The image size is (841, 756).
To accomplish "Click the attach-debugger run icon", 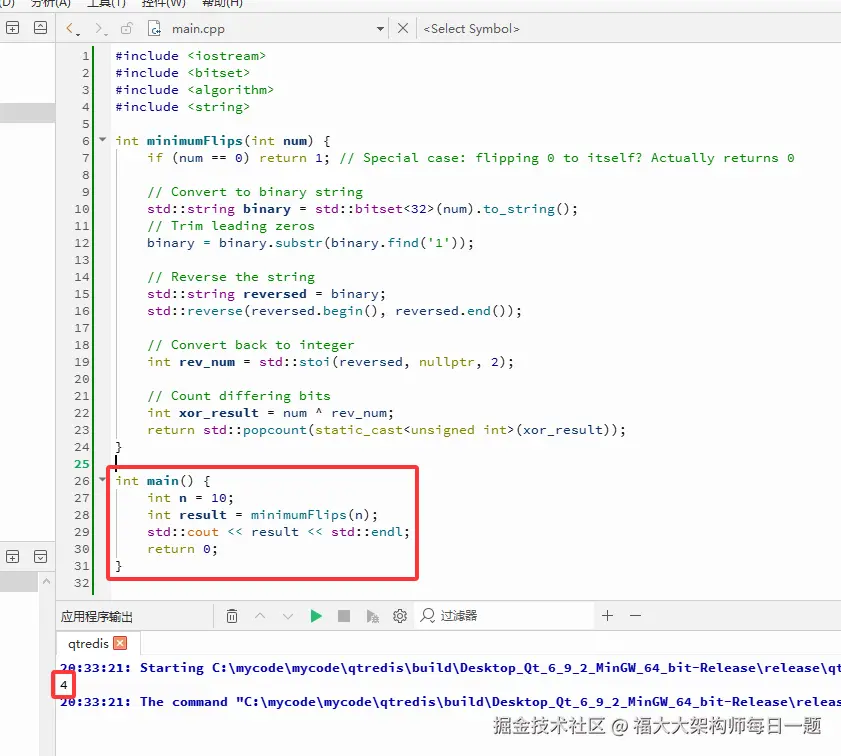I will click(x=372, y=616).
